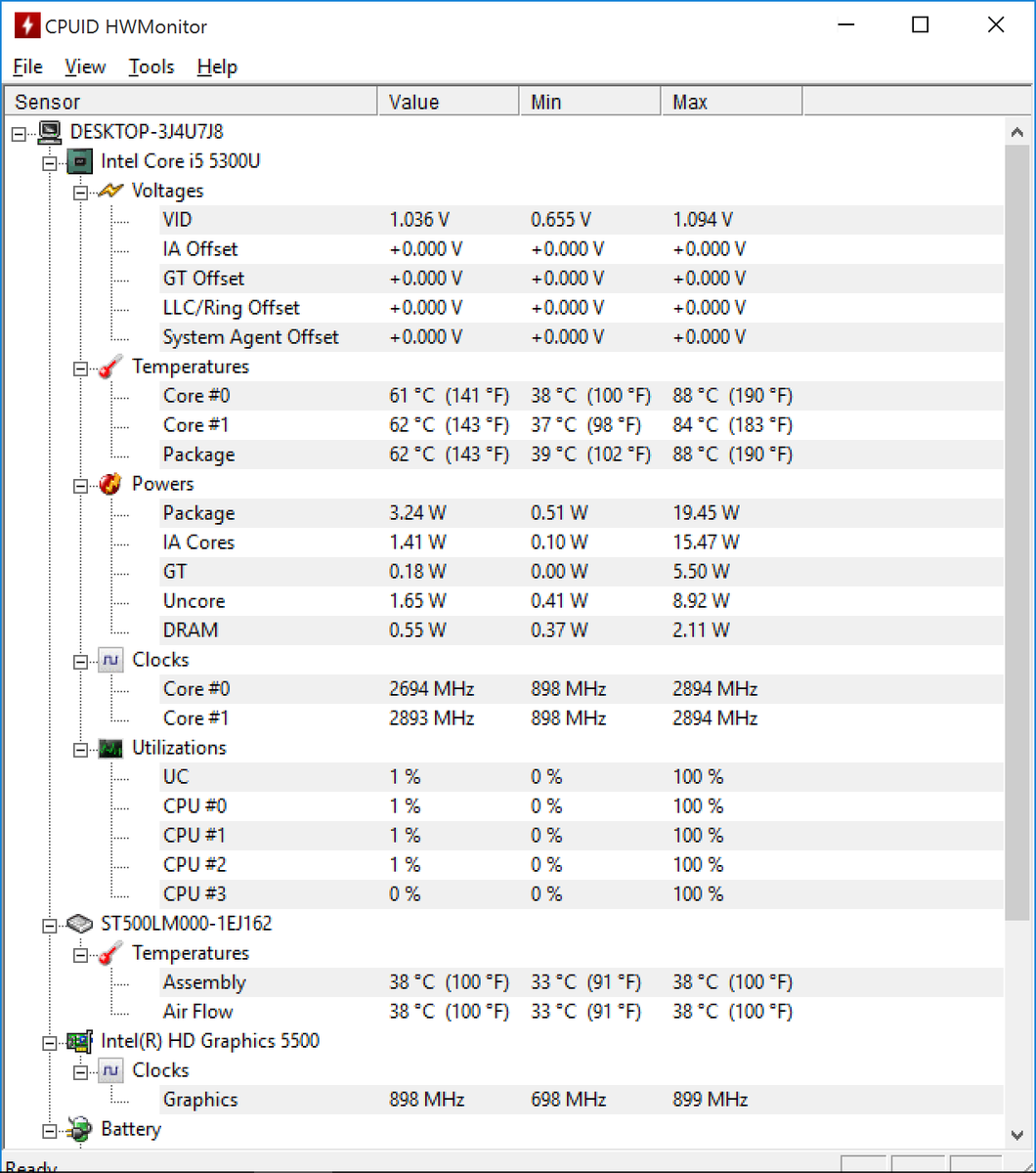The image size is (1036, 1173).
Task: Select the Assembly temperature row
Action: (x=583, y=982)
